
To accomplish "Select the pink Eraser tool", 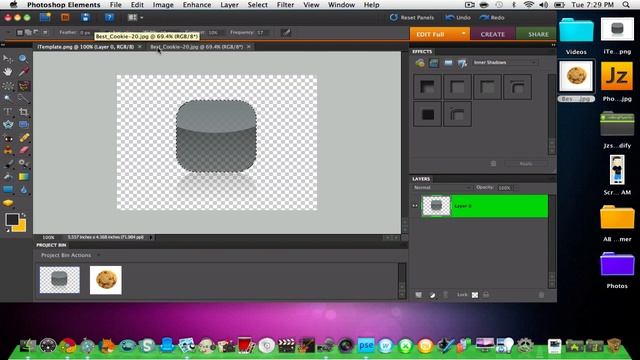I will (x=24, y=150).
